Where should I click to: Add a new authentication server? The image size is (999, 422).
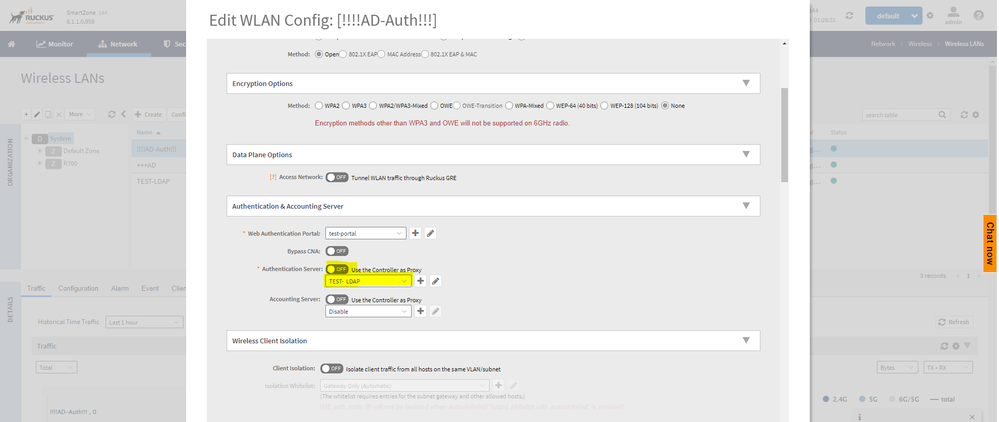point(421,281)
